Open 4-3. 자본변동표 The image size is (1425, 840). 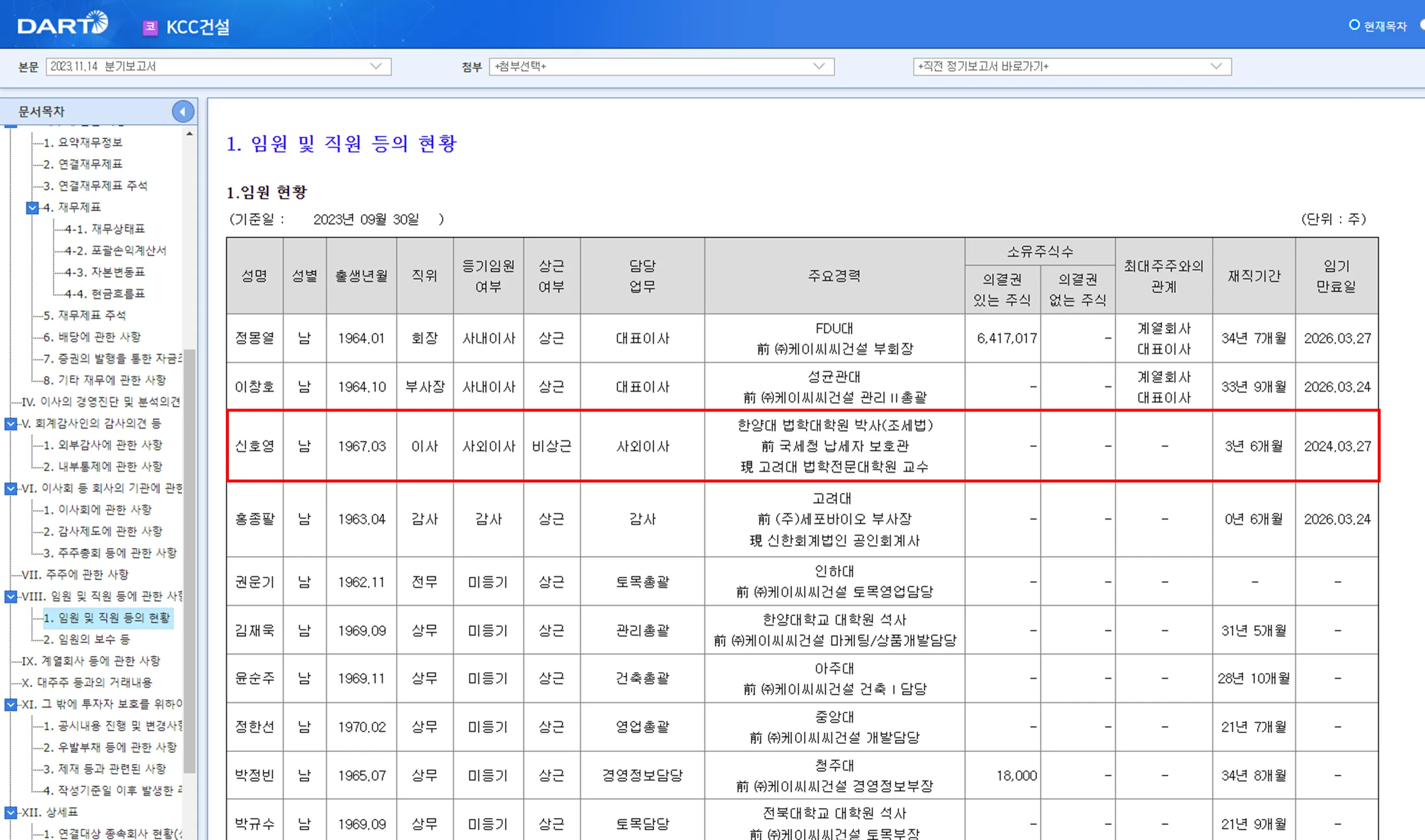[104, 272]
